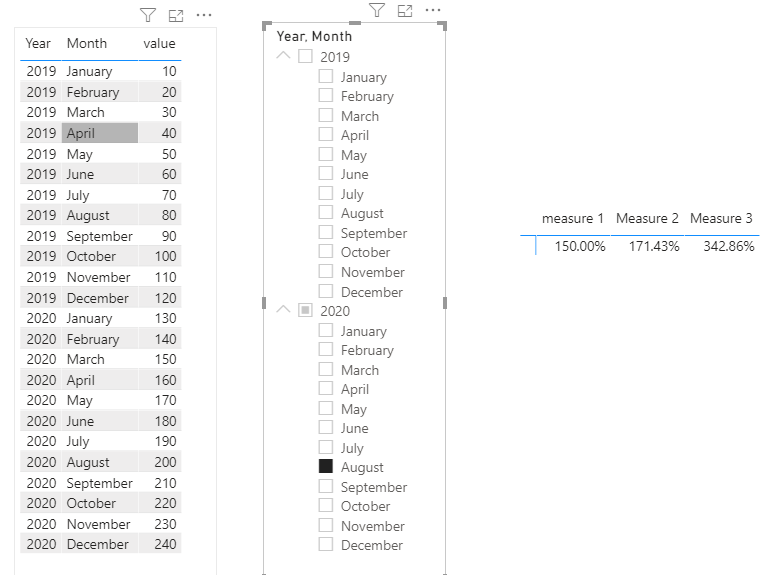Check March under 2019 in slicer

326,115
